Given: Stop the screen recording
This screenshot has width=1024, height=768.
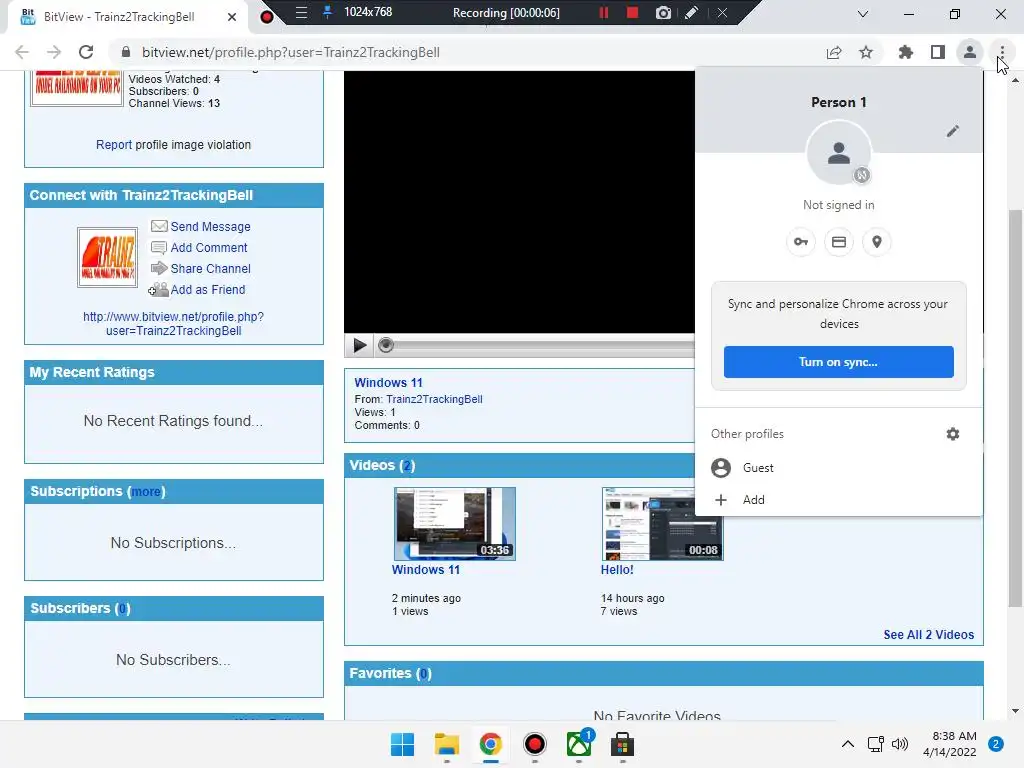Looking at the screenshot, I should pos(632,12).
